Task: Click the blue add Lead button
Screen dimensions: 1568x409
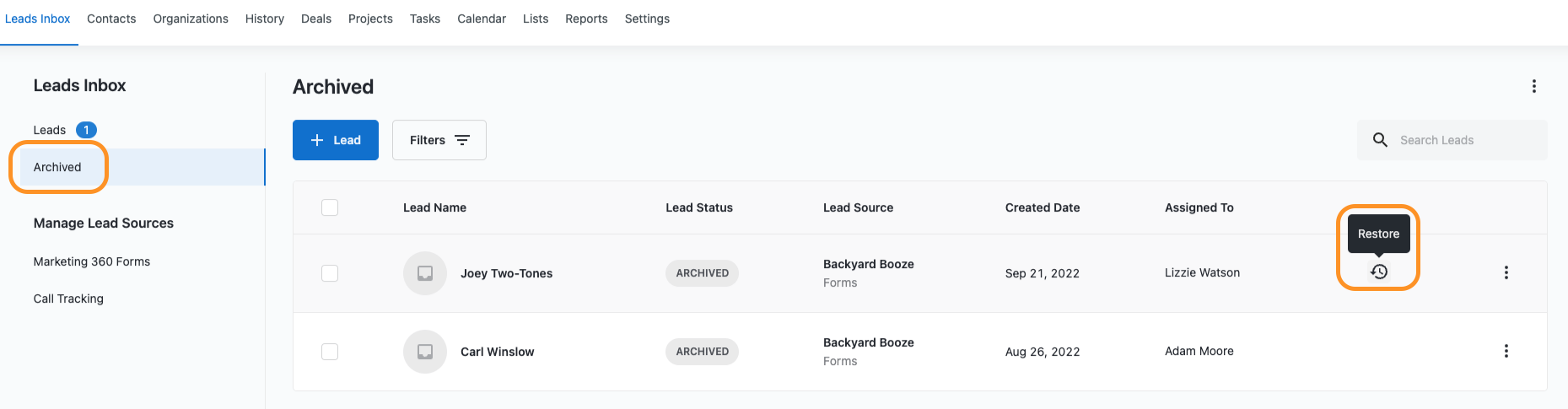Action: tap(336, 140)
